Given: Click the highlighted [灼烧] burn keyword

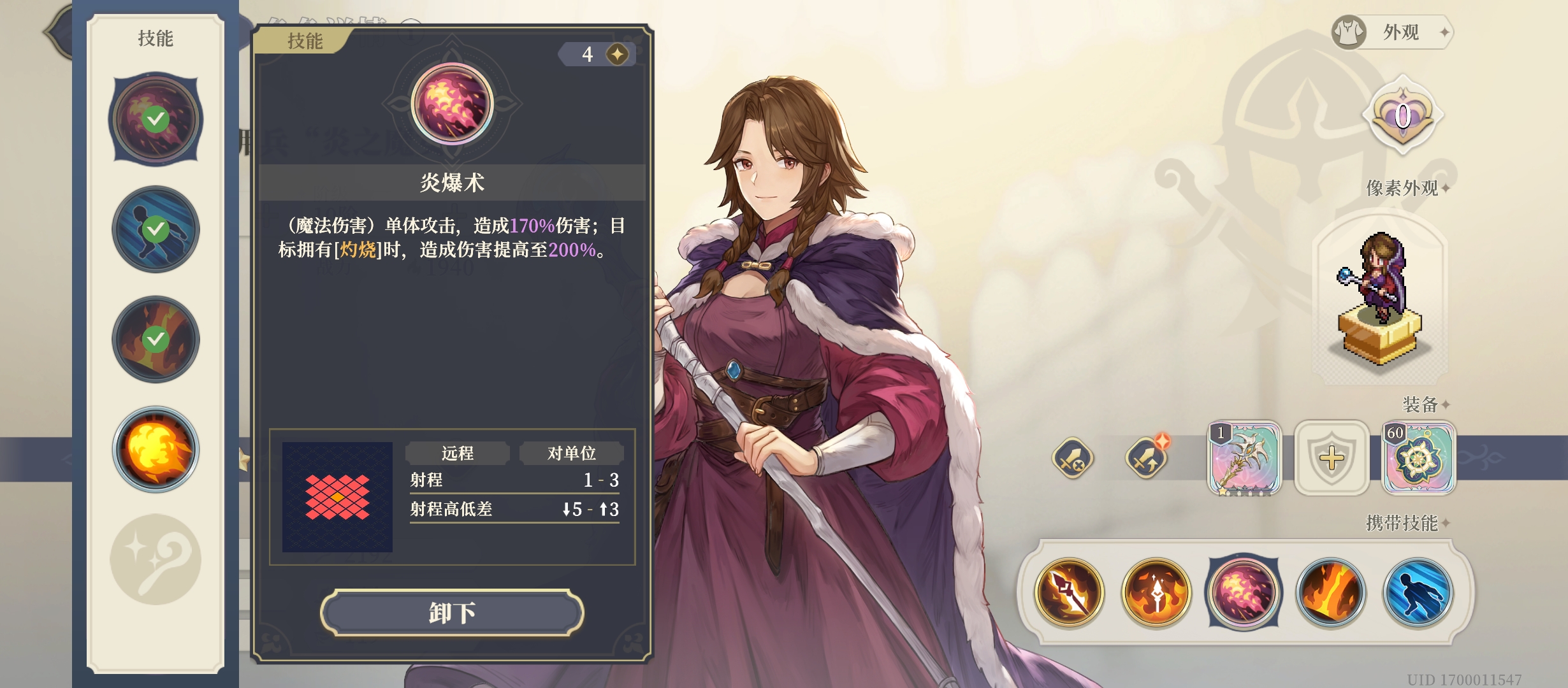Looking at the screenshot, I should [x=358, y=250].
